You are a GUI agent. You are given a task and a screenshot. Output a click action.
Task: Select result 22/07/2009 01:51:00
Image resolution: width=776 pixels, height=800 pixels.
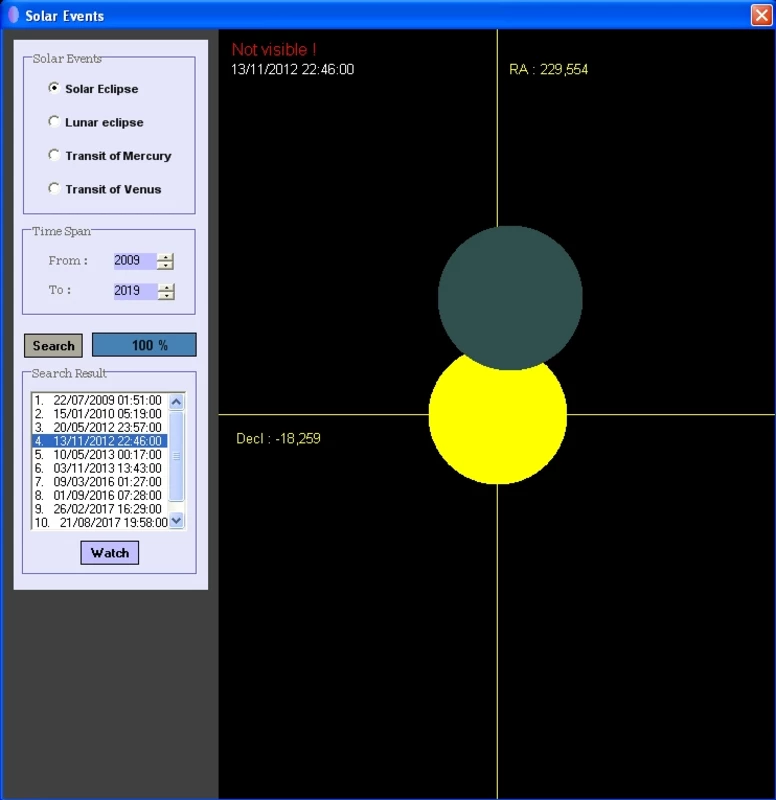[99, 401]
